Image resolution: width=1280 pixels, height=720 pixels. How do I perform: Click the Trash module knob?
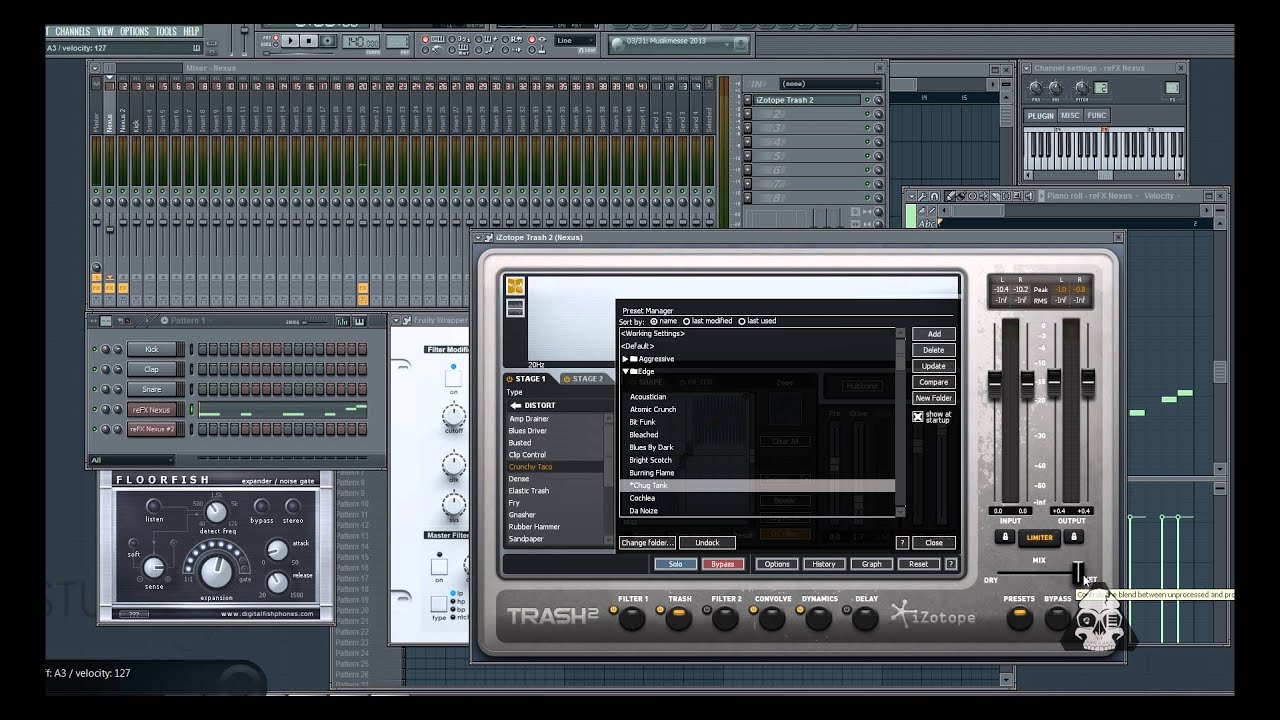(679, 619)
